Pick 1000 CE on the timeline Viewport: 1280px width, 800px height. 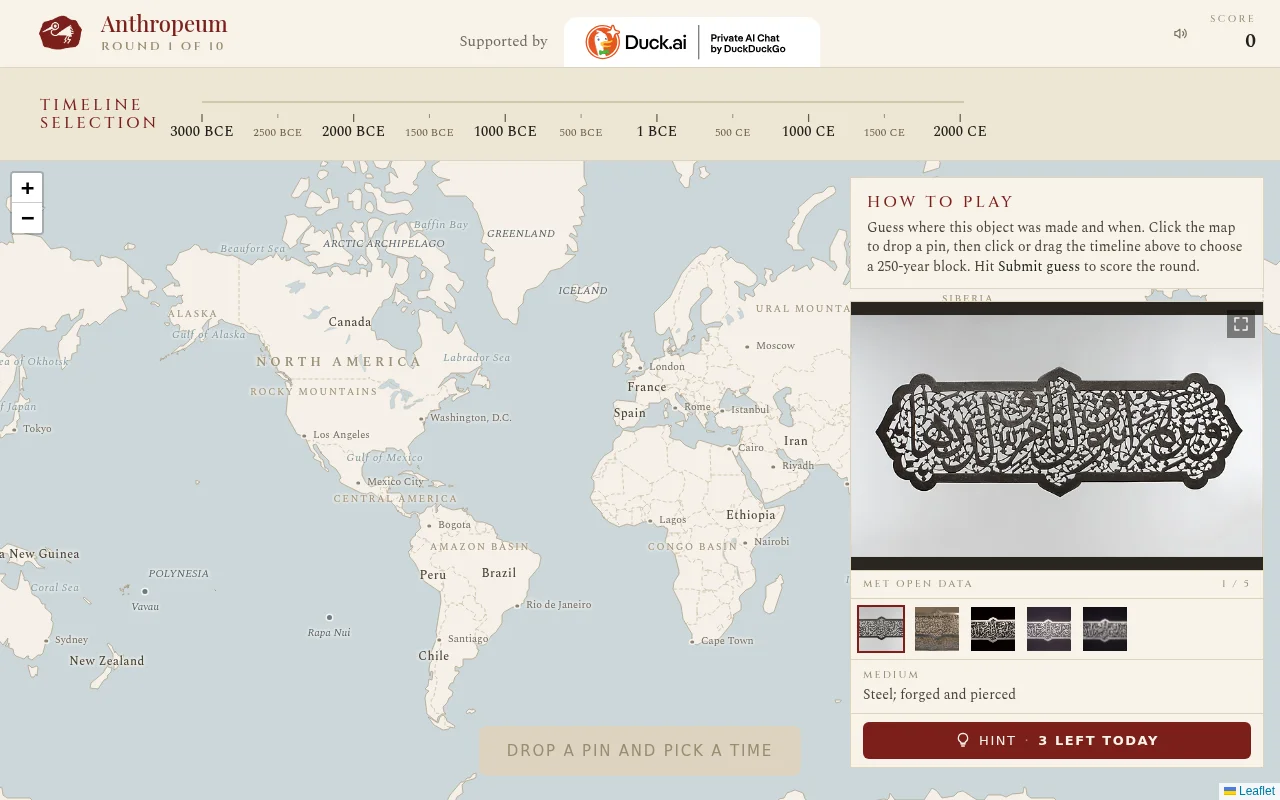(x=808, y=131)
